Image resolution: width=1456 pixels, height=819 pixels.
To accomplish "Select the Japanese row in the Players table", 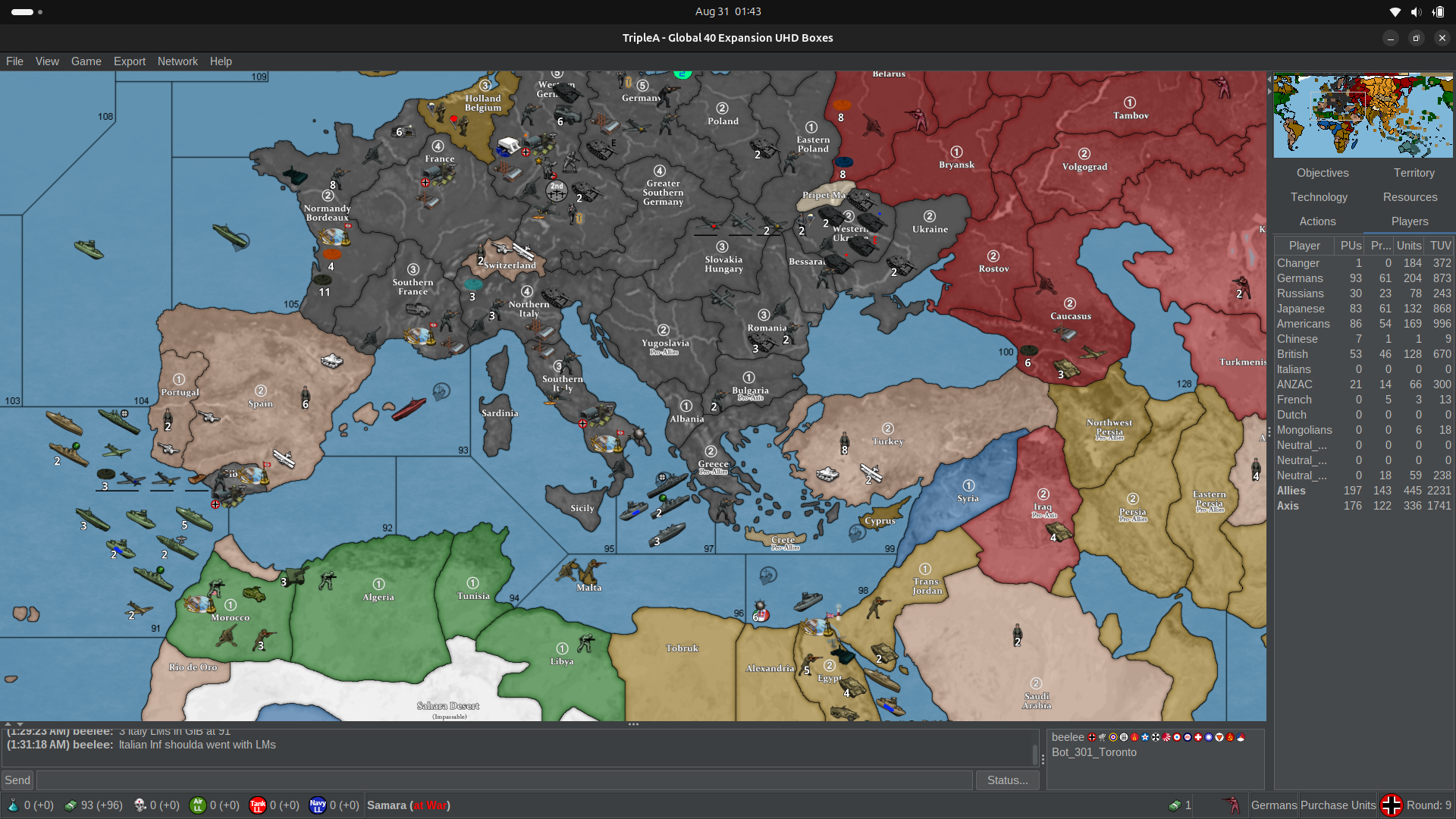I will [x=1363, y=309].
